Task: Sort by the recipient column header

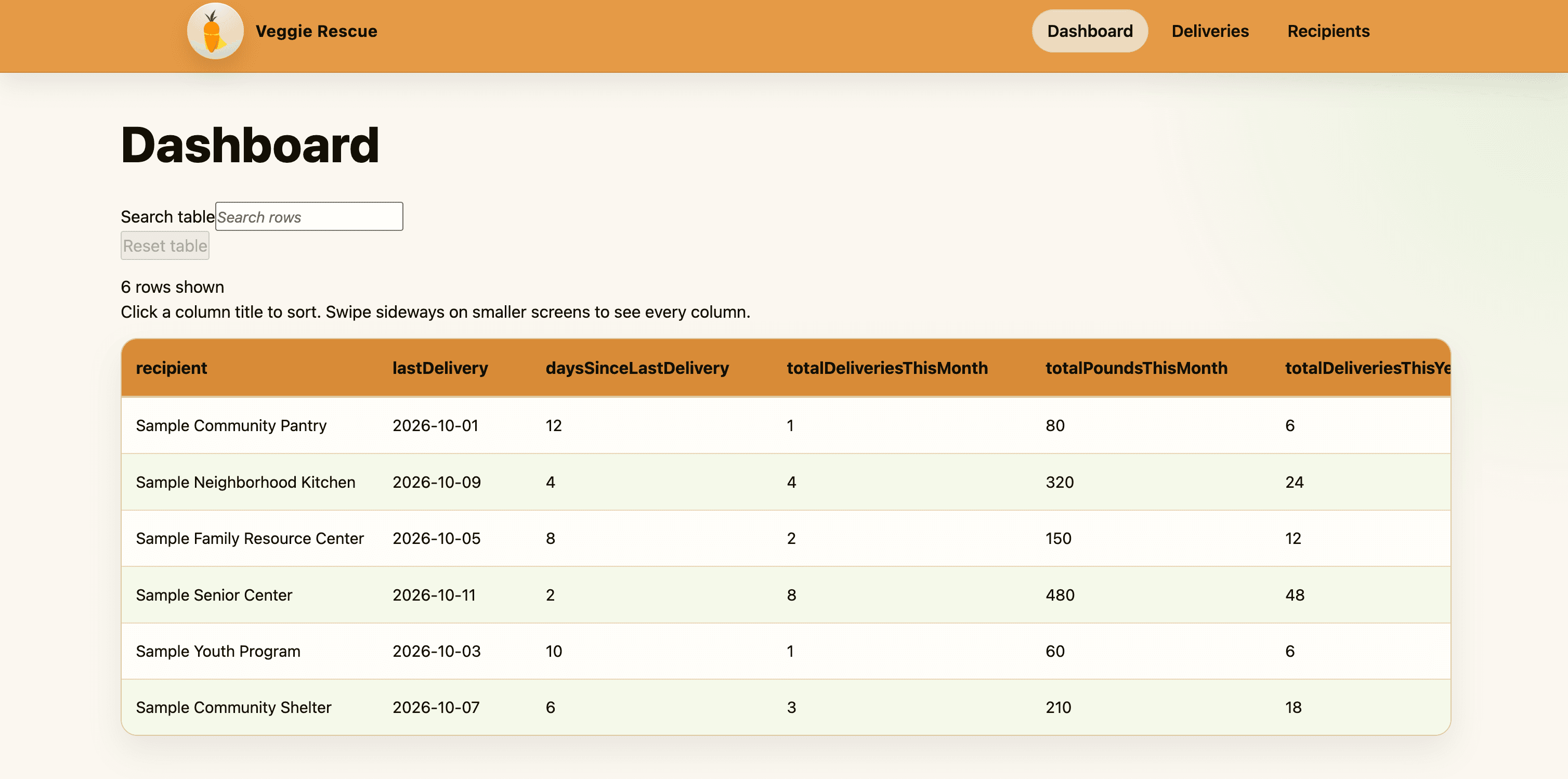Action: [172, 368]
